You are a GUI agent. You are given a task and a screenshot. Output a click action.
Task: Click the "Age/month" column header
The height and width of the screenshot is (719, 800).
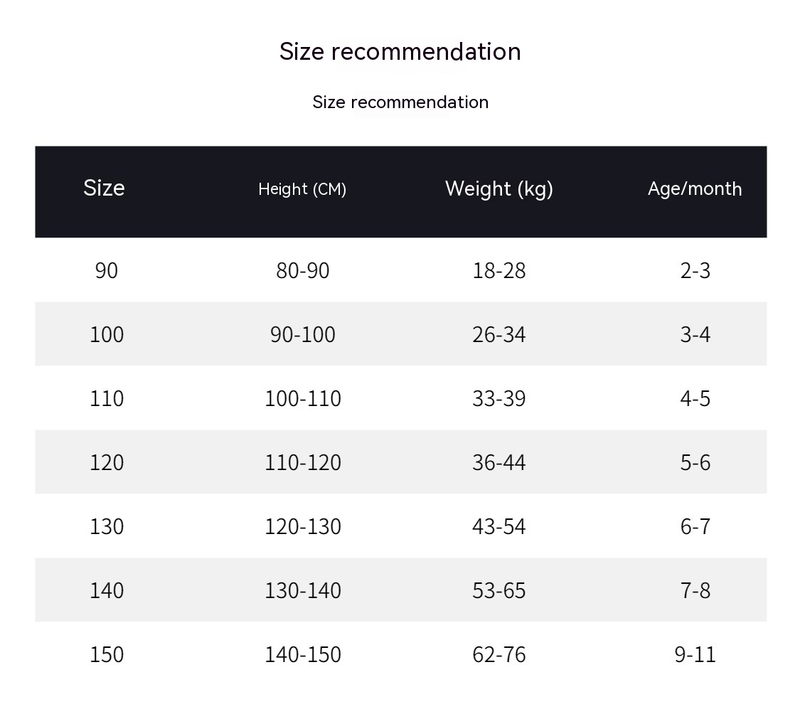click(695, 189)
